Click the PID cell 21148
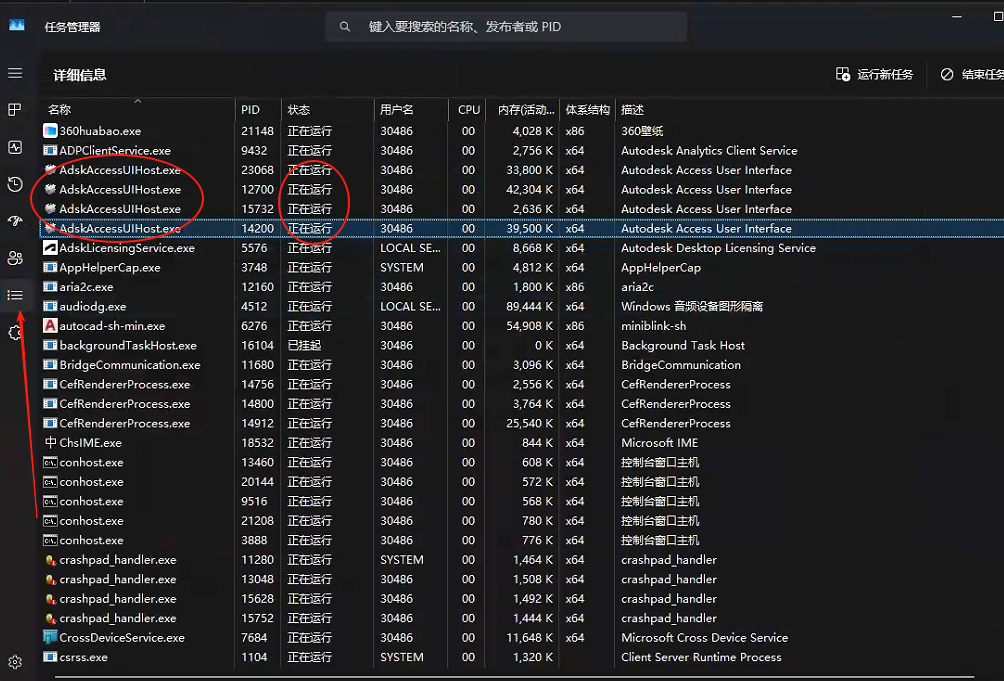Screen dimensions: 1004x681 (x=257, y=131)
